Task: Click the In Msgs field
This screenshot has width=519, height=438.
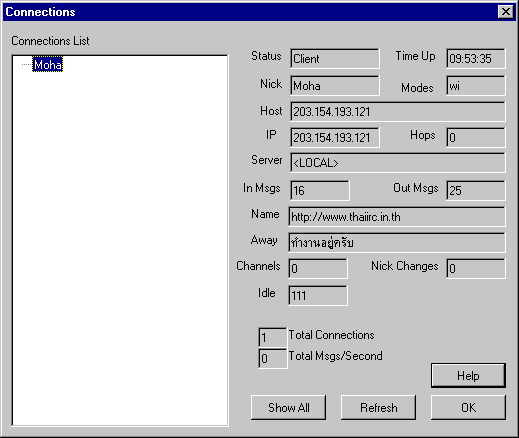Action: pyautogui.click(x=320, y=190)
